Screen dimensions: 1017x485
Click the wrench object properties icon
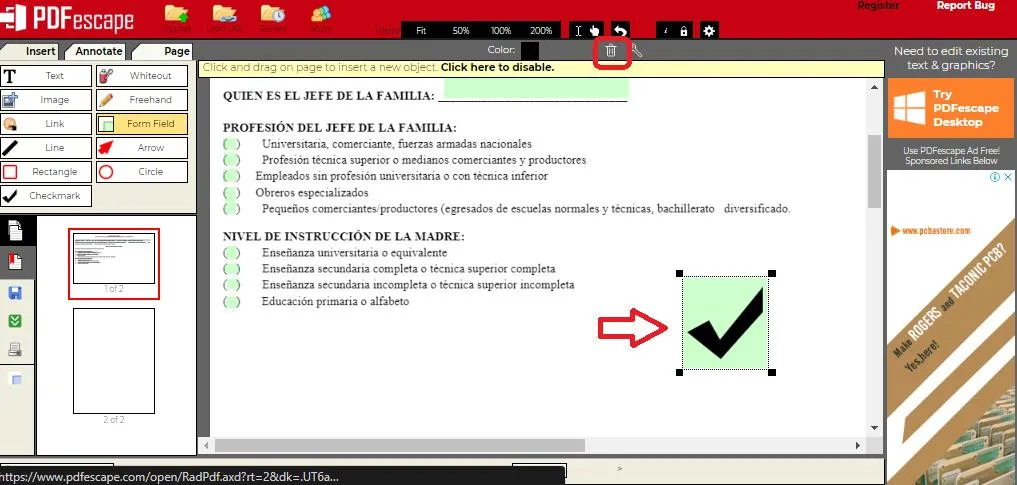tap(637, 51)
